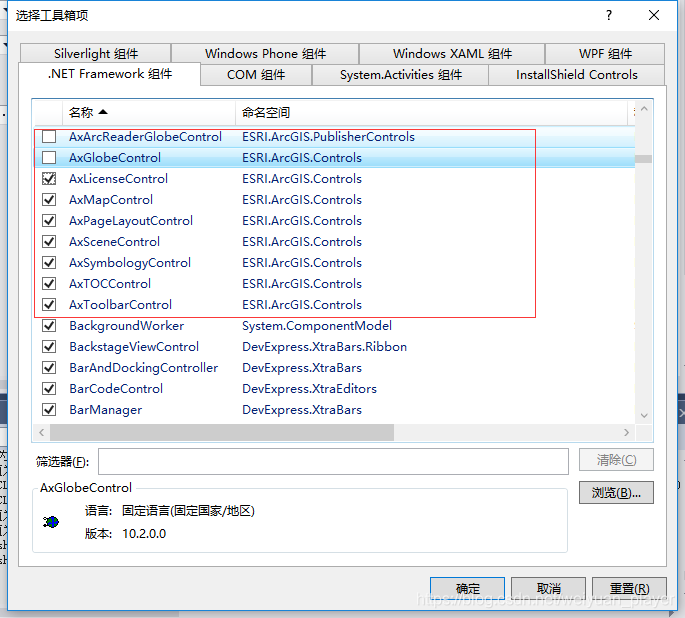Select the AxToolbarControl row name

coord(121,304)
